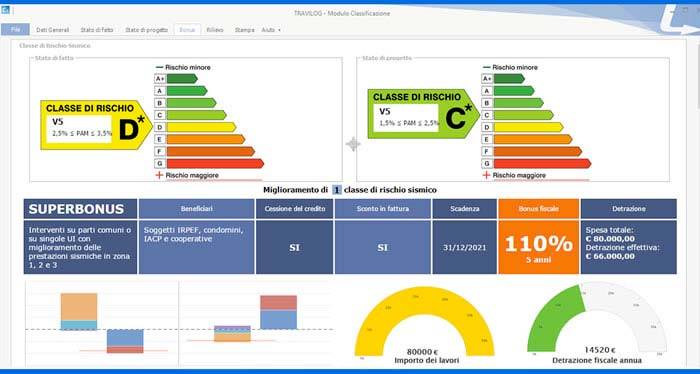The image size is (700, 374).
Task: Click the arrow icon between the two risk panels
Action: (x=353, y=144)
